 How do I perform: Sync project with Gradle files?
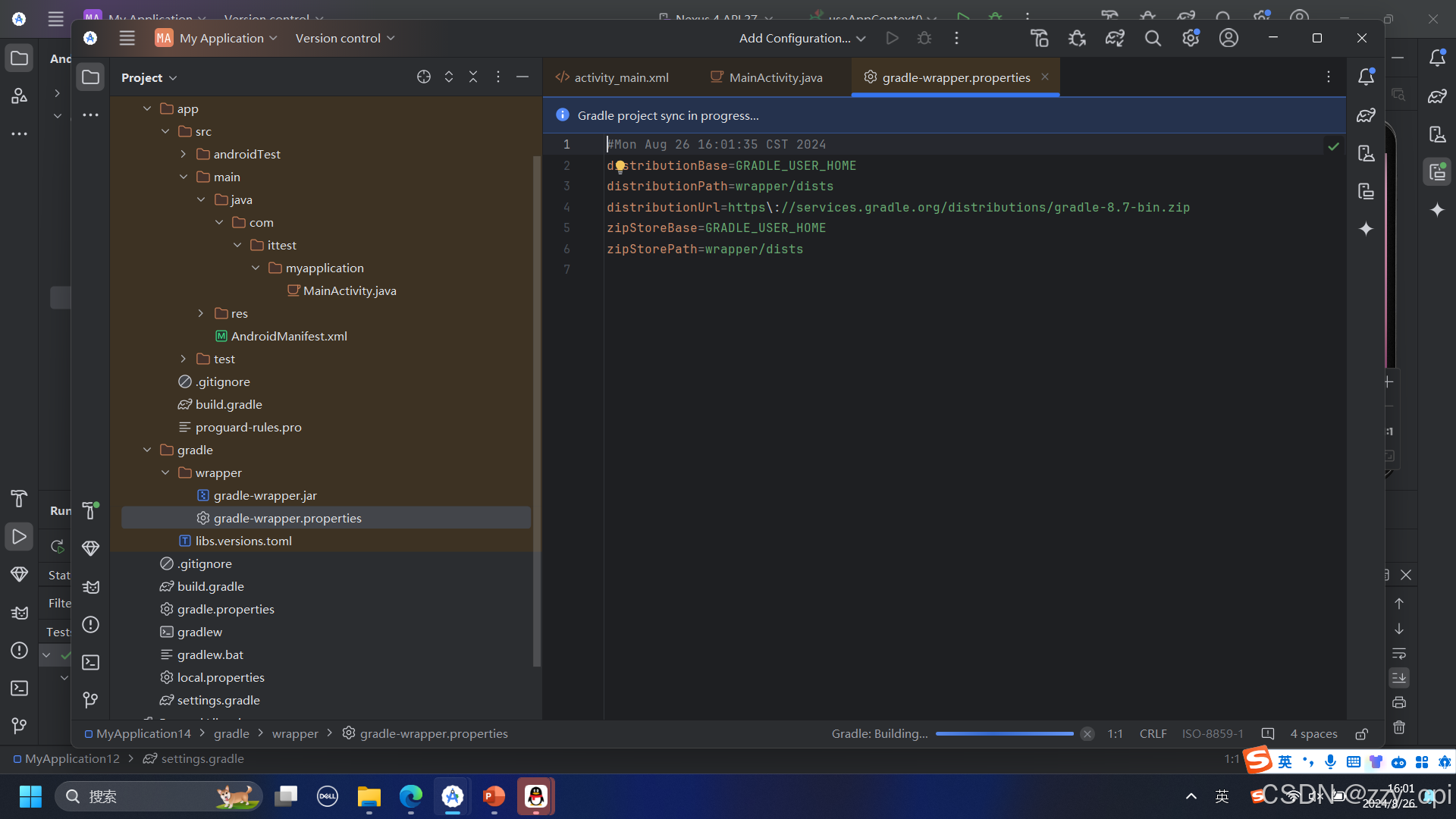[x=1115, y=38]
